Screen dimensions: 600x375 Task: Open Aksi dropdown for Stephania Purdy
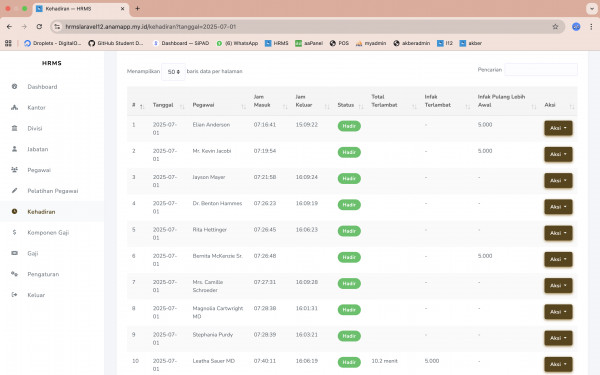[558, 338]
